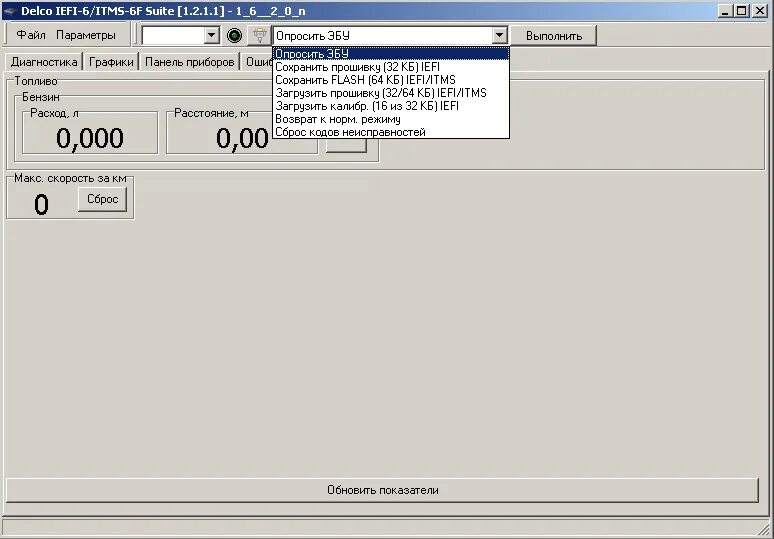Viewport: 774px width, 539px height.
Task: Open the Файл menu
Action: point(31,35)
